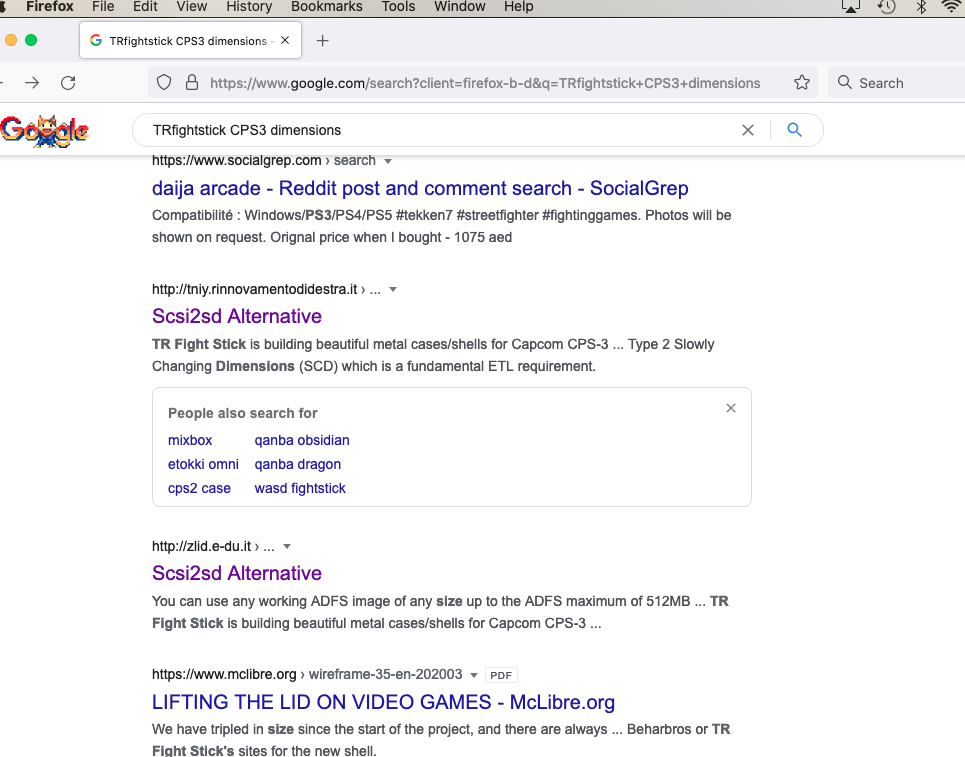Expand options arrow beside mclibre.org result
This screenshot has width=965, height=757.
pos(474,675)
